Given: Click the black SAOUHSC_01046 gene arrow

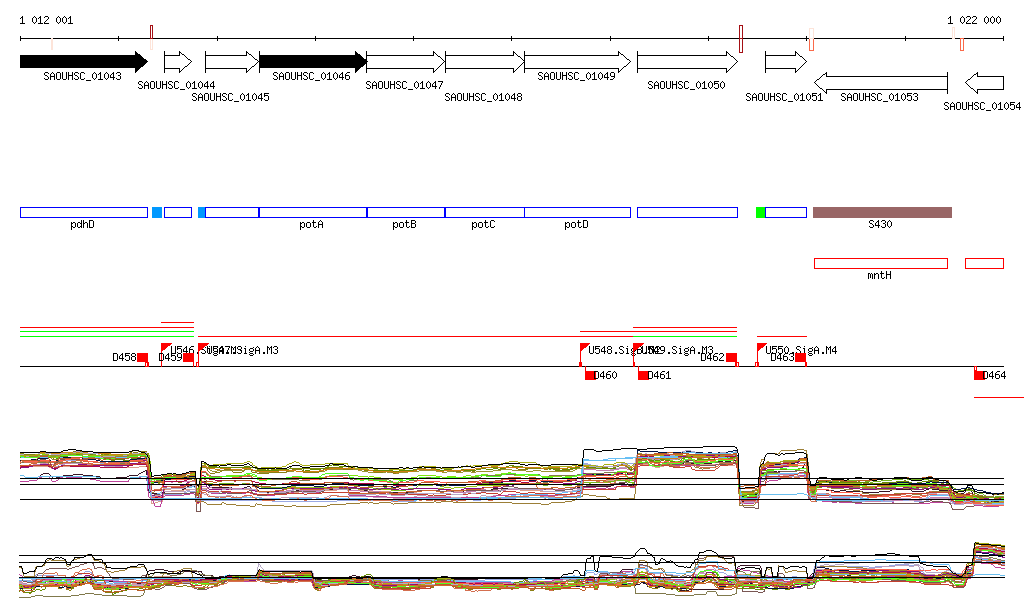Looking at the screenshot, I should point(312,61).
